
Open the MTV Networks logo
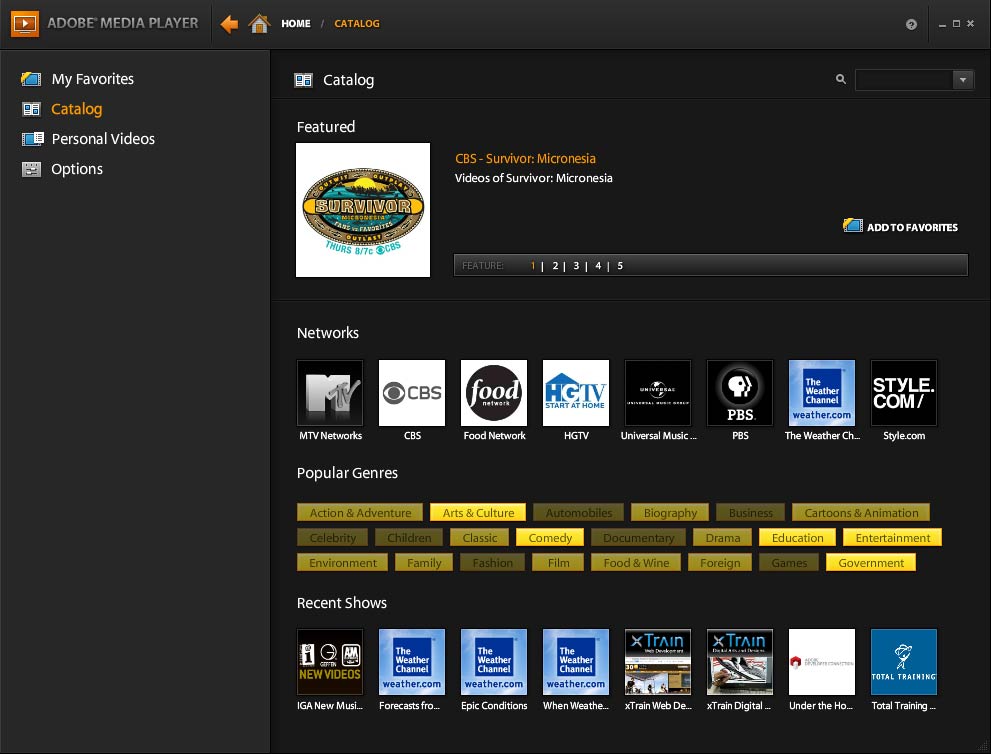[x=330, y=392]
